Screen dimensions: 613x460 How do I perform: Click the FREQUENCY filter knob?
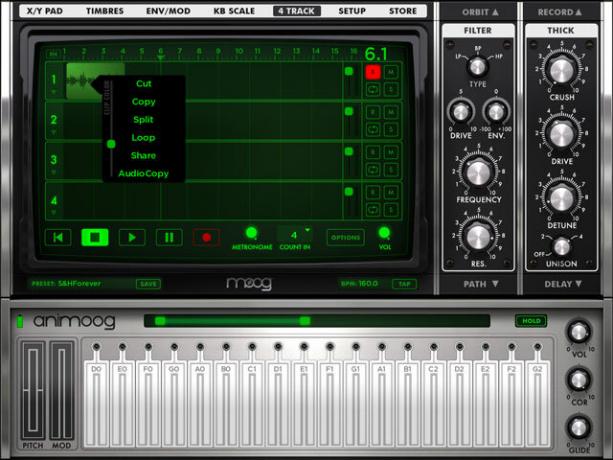(478, 174)
